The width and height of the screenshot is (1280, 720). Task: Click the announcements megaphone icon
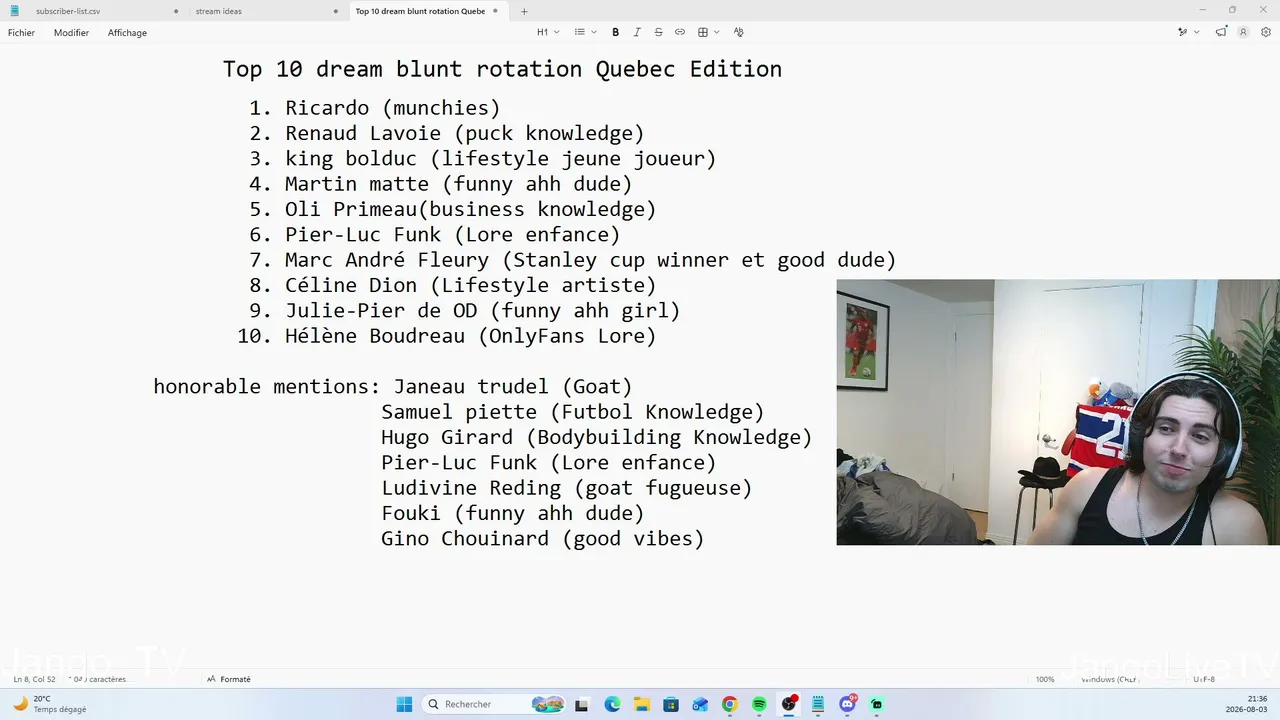(1221, 32)
